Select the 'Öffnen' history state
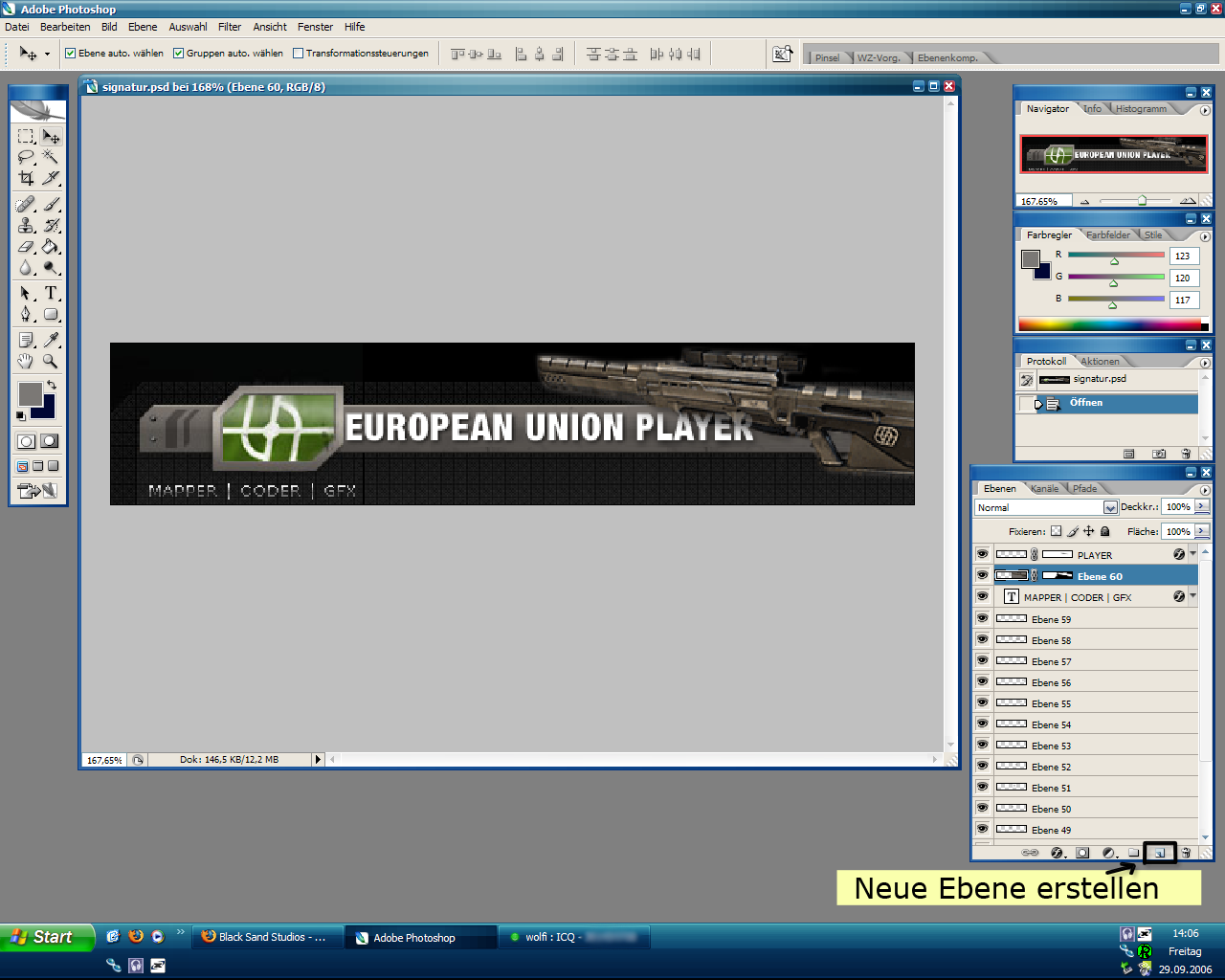The width and height of the screenshot is (1225, 980). (x=1107, y=403)
